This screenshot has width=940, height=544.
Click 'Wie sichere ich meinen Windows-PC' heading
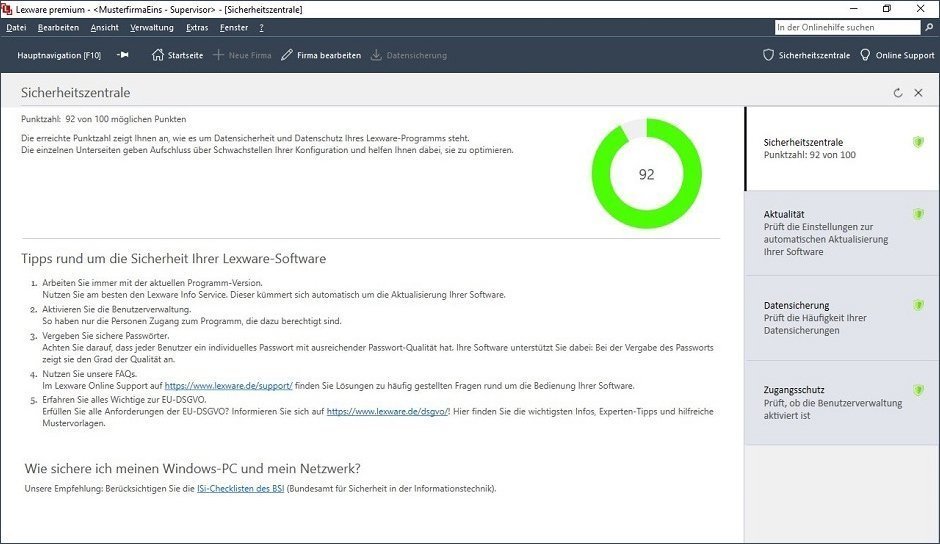click(192, 468)
